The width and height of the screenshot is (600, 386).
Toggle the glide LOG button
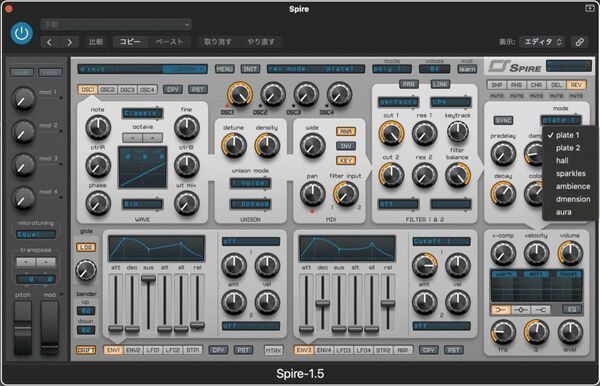(86, 248)
